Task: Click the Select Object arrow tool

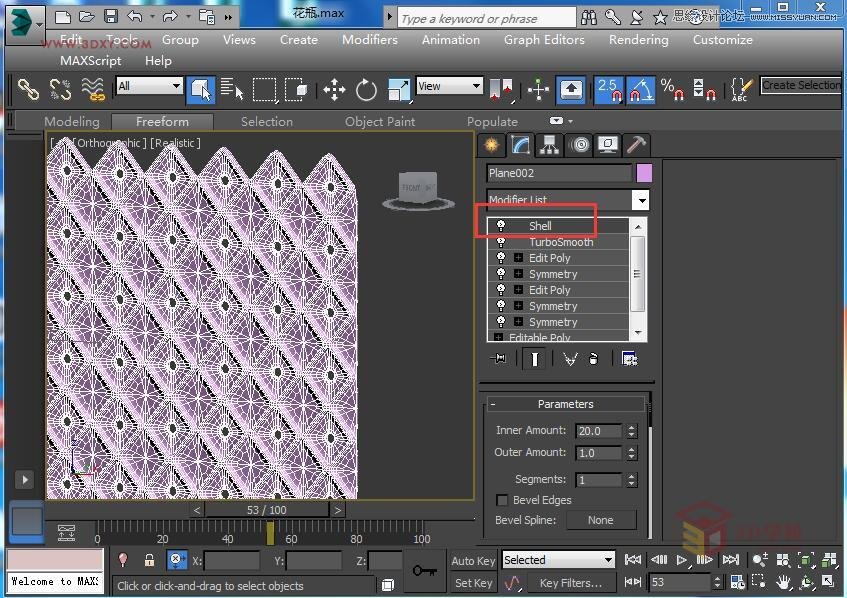Action: click(202, 89)
